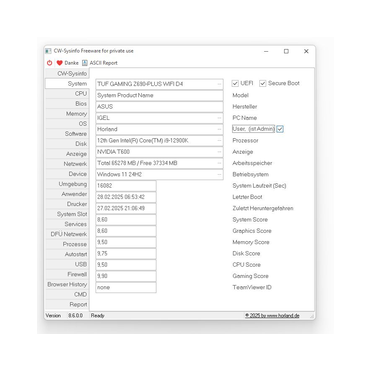Open the CW-Sysinfo tab

pyautogui.click(x=67, y=73)
